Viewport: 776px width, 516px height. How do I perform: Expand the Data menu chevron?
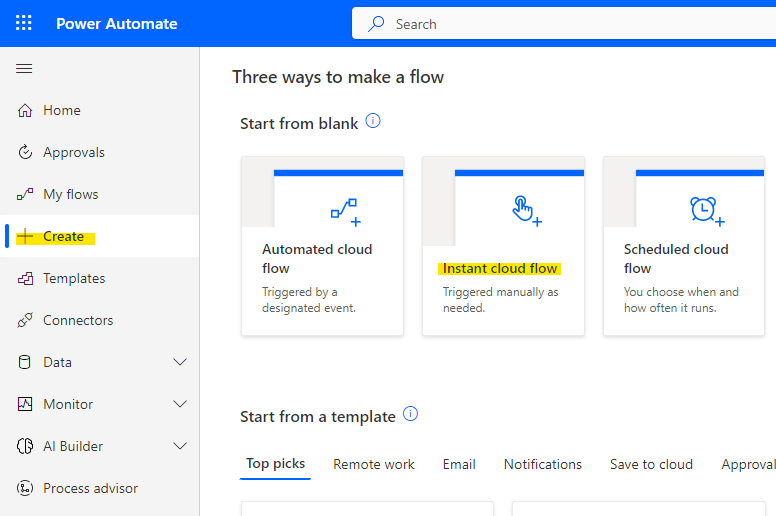click(x=180, y=362)
